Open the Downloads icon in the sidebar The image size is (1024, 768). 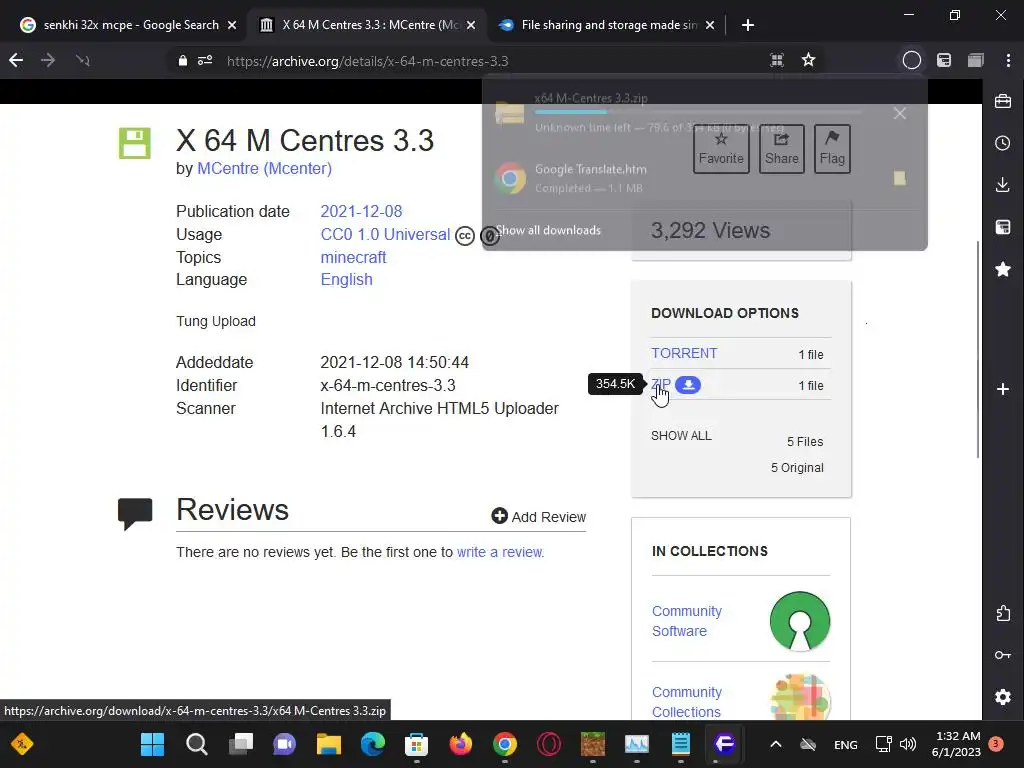point(1003,185)
